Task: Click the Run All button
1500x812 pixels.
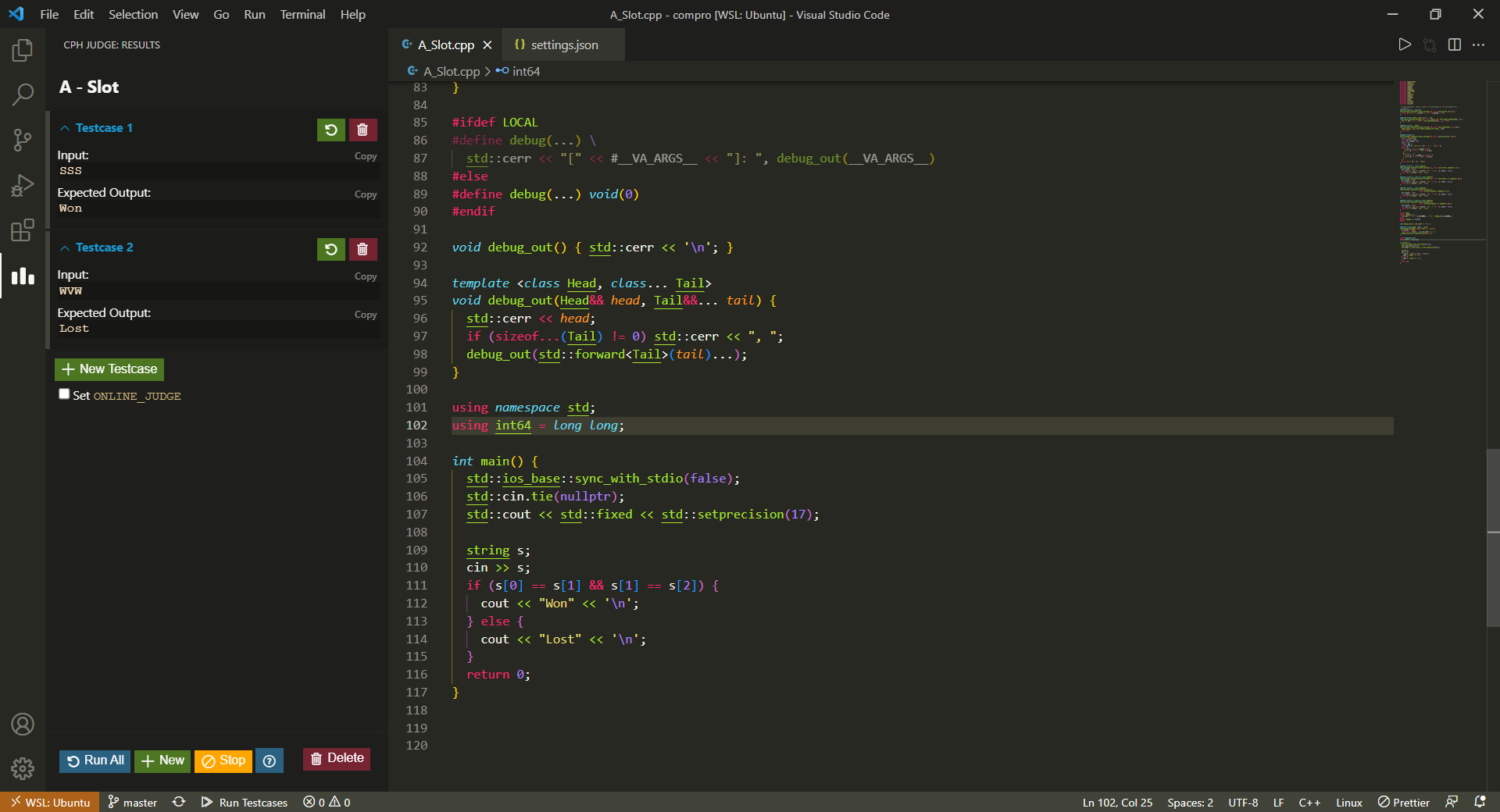Action: (95, 760)
